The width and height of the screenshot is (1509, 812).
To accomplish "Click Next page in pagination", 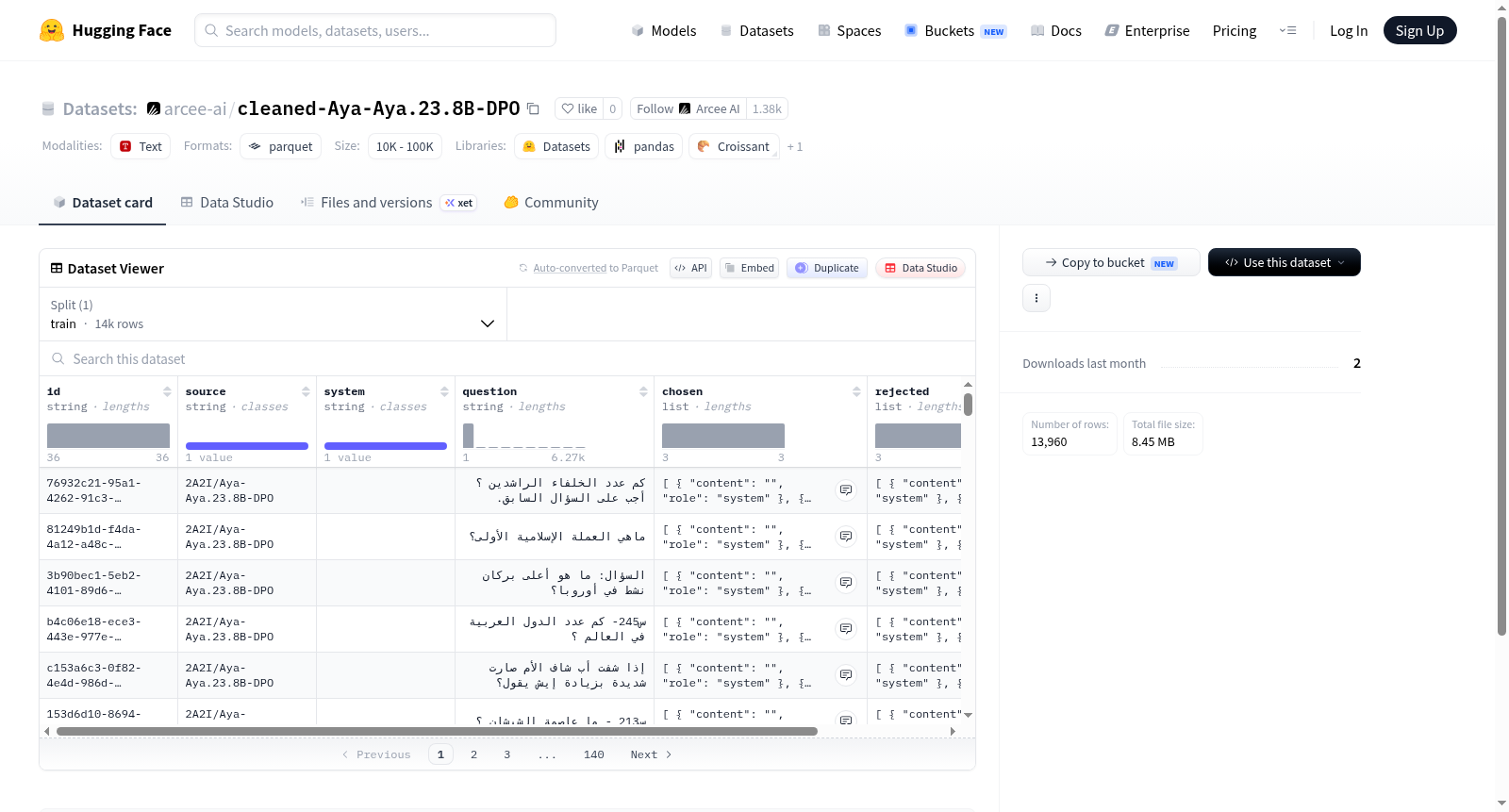I will (x=651, y=754).
